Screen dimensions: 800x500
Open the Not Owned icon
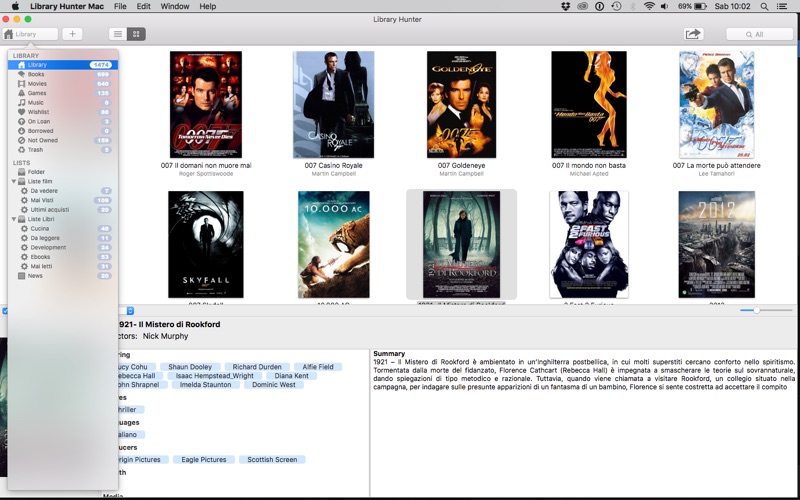(x=21, y=140)
